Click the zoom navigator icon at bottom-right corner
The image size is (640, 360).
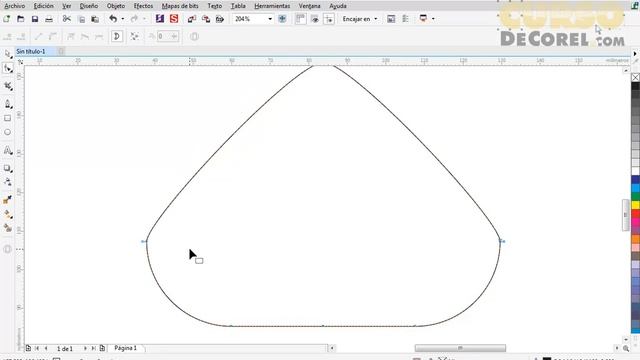(626, 348)
